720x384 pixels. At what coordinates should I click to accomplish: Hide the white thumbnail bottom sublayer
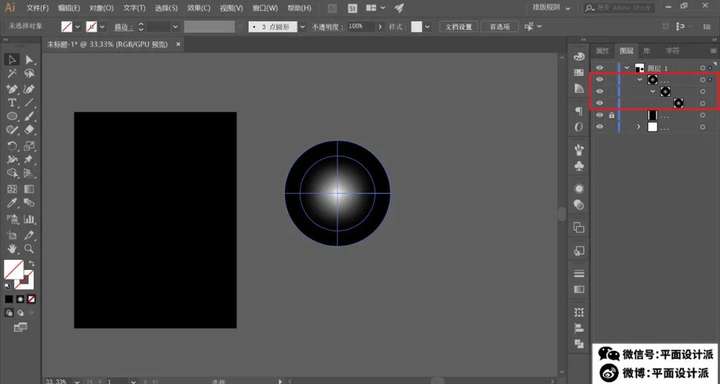[600, 126]
